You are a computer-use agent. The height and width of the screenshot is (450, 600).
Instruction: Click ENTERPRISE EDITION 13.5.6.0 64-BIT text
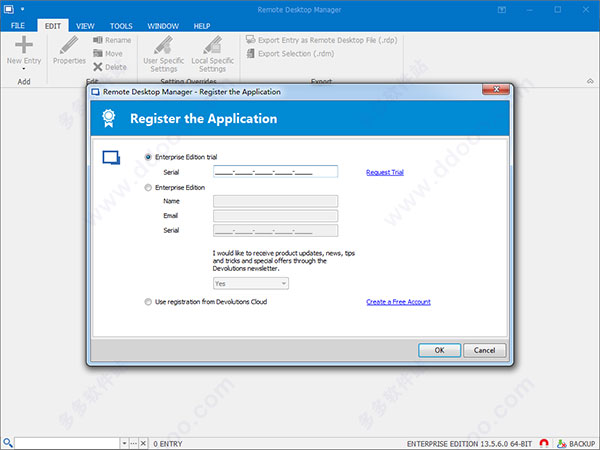(469, 444)
